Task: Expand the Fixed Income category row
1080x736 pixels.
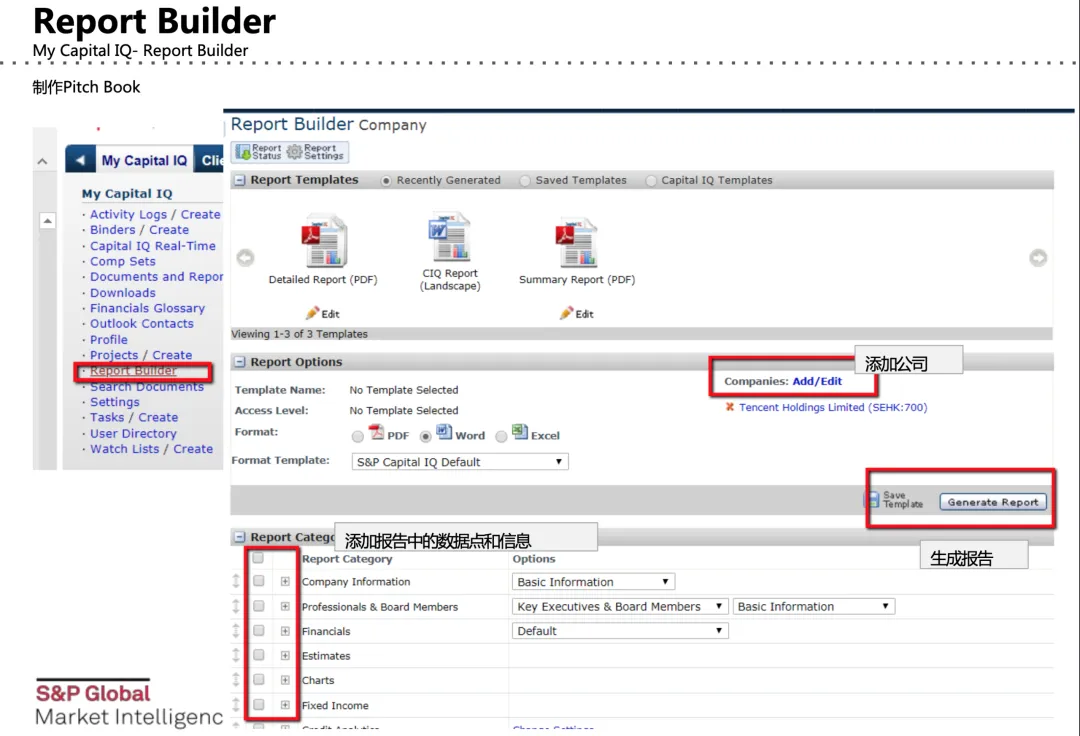Action: tap(285, 705)
